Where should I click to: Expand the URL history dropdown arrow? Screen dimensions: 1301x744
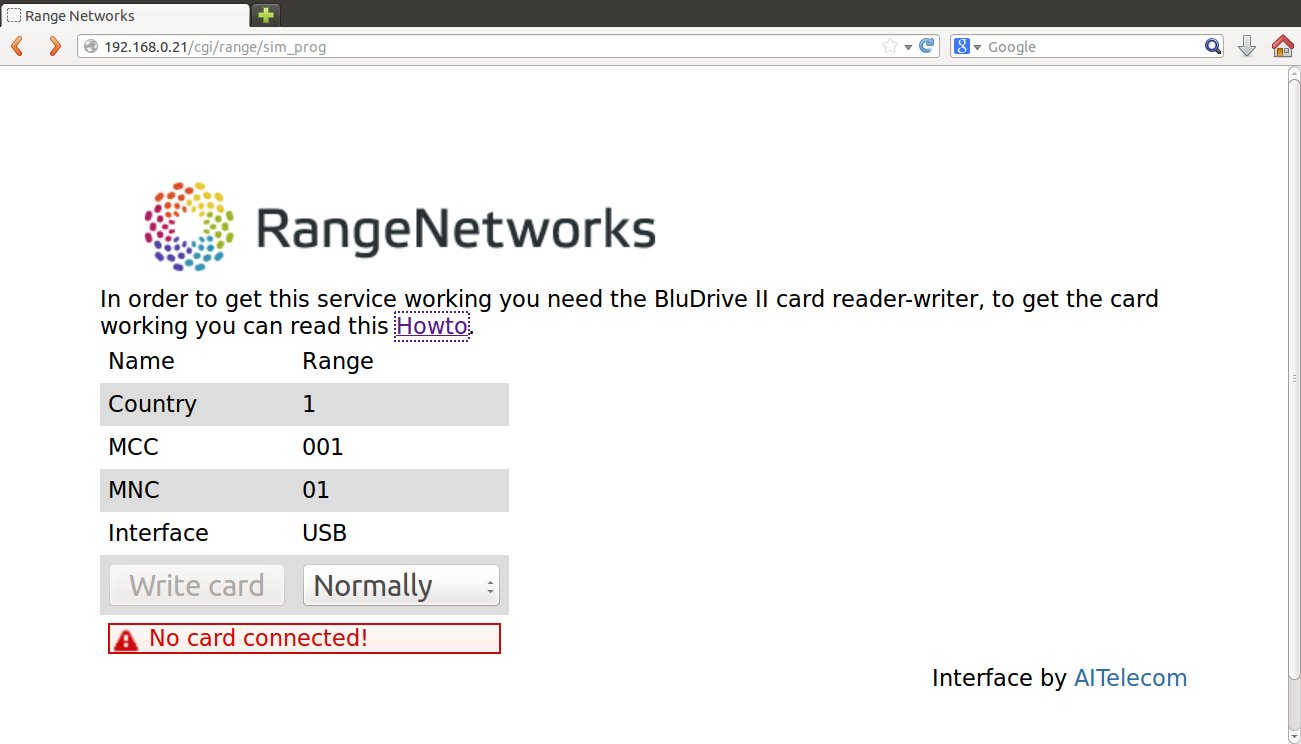coord(908,47)
